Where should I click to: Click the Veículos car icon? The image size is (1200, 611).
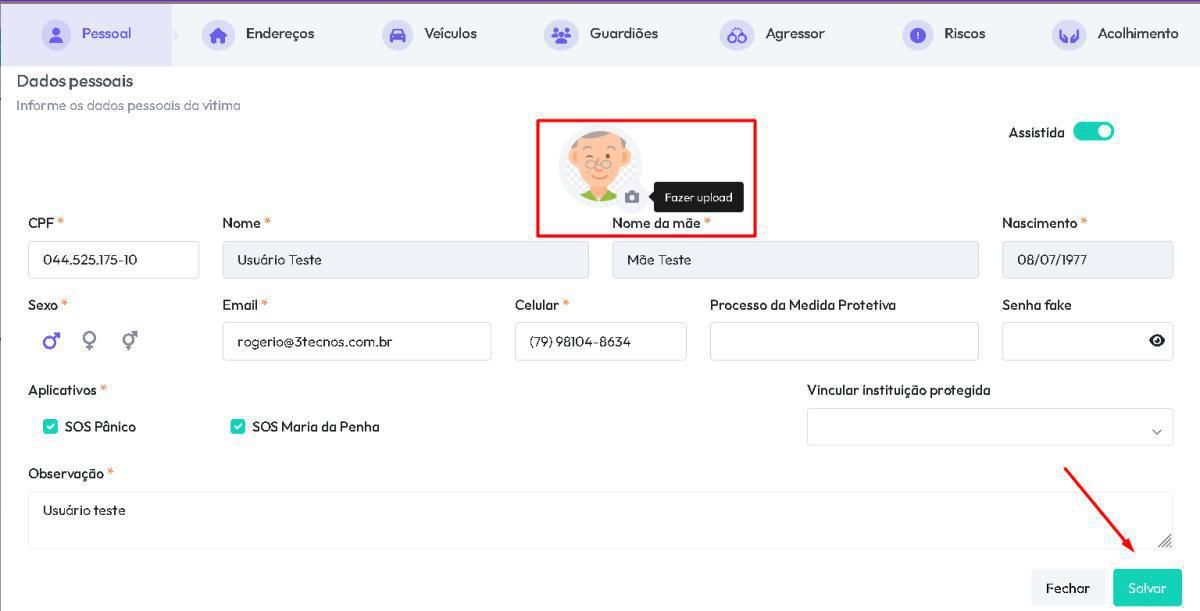pyautogui.click(x=398, y=35)
